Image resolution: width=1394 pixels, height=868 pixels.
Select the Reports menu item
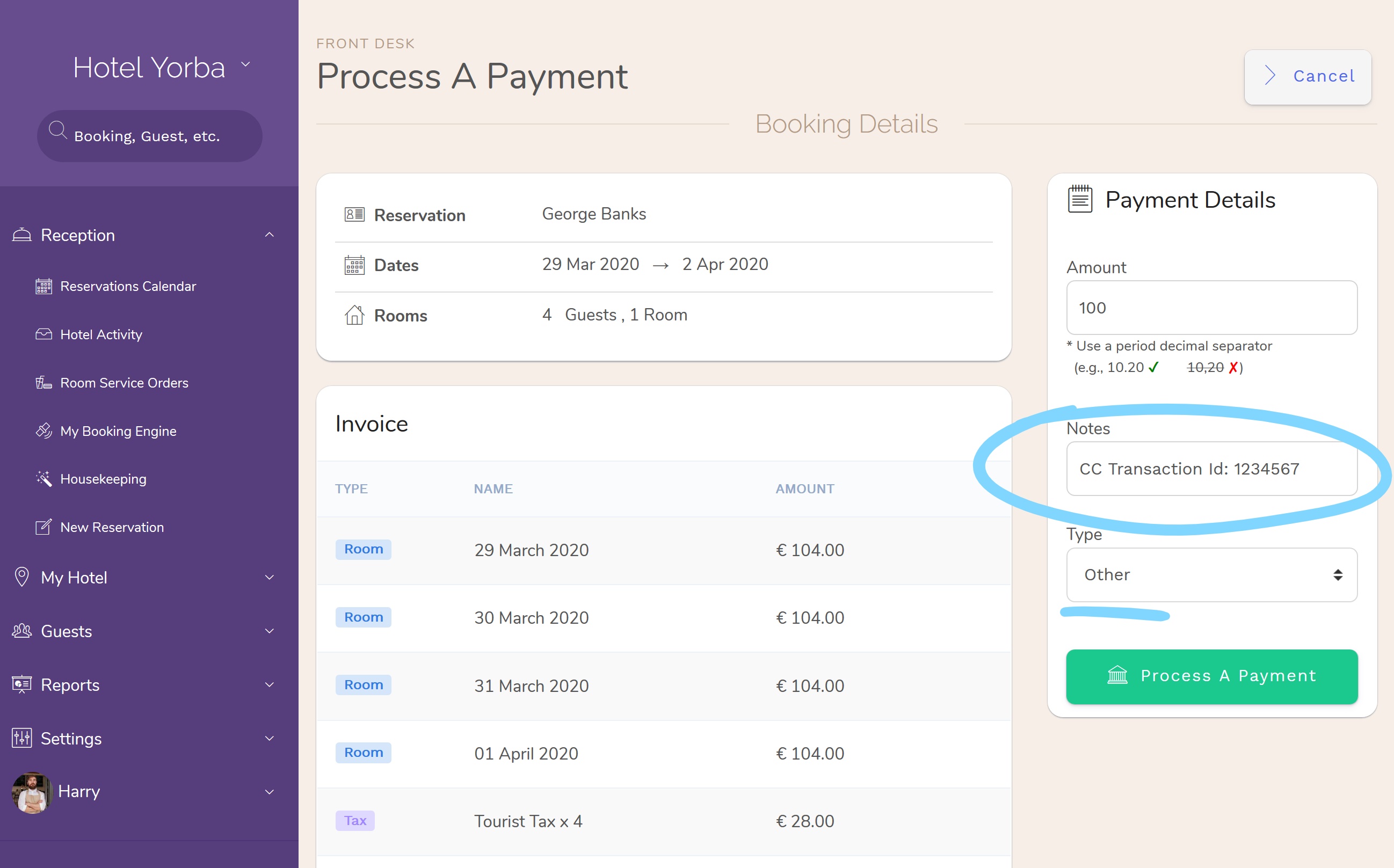70,685
